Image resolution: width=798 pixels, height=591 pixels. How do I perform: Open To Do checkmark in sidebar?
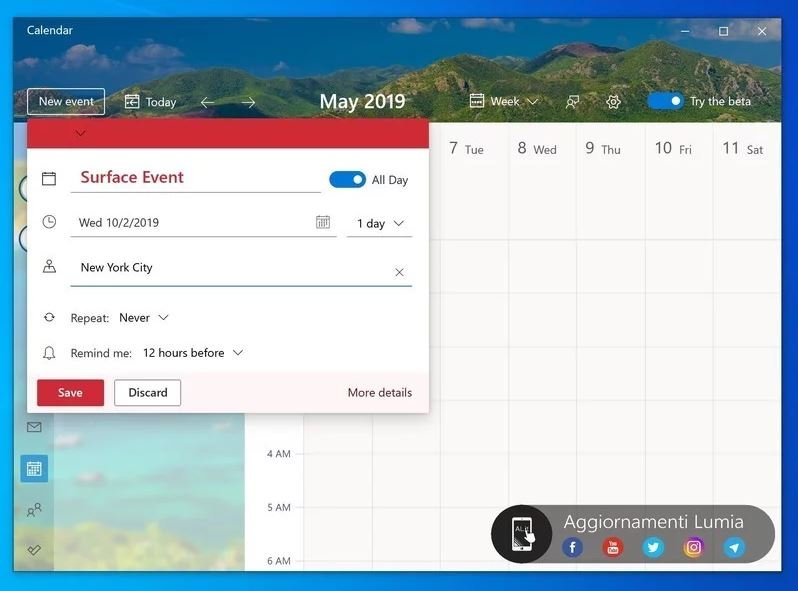(34, 550)
